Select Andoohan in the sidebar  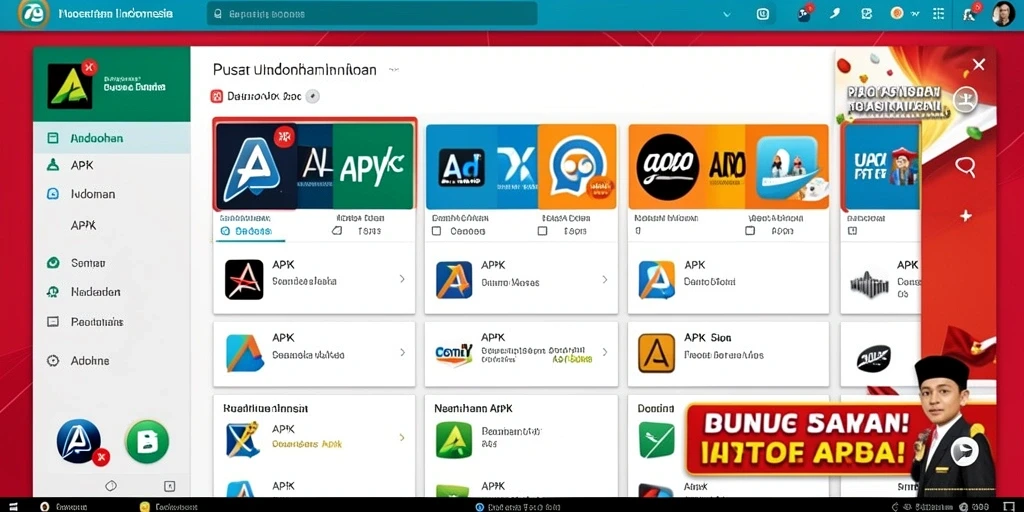tap(112, 138)
